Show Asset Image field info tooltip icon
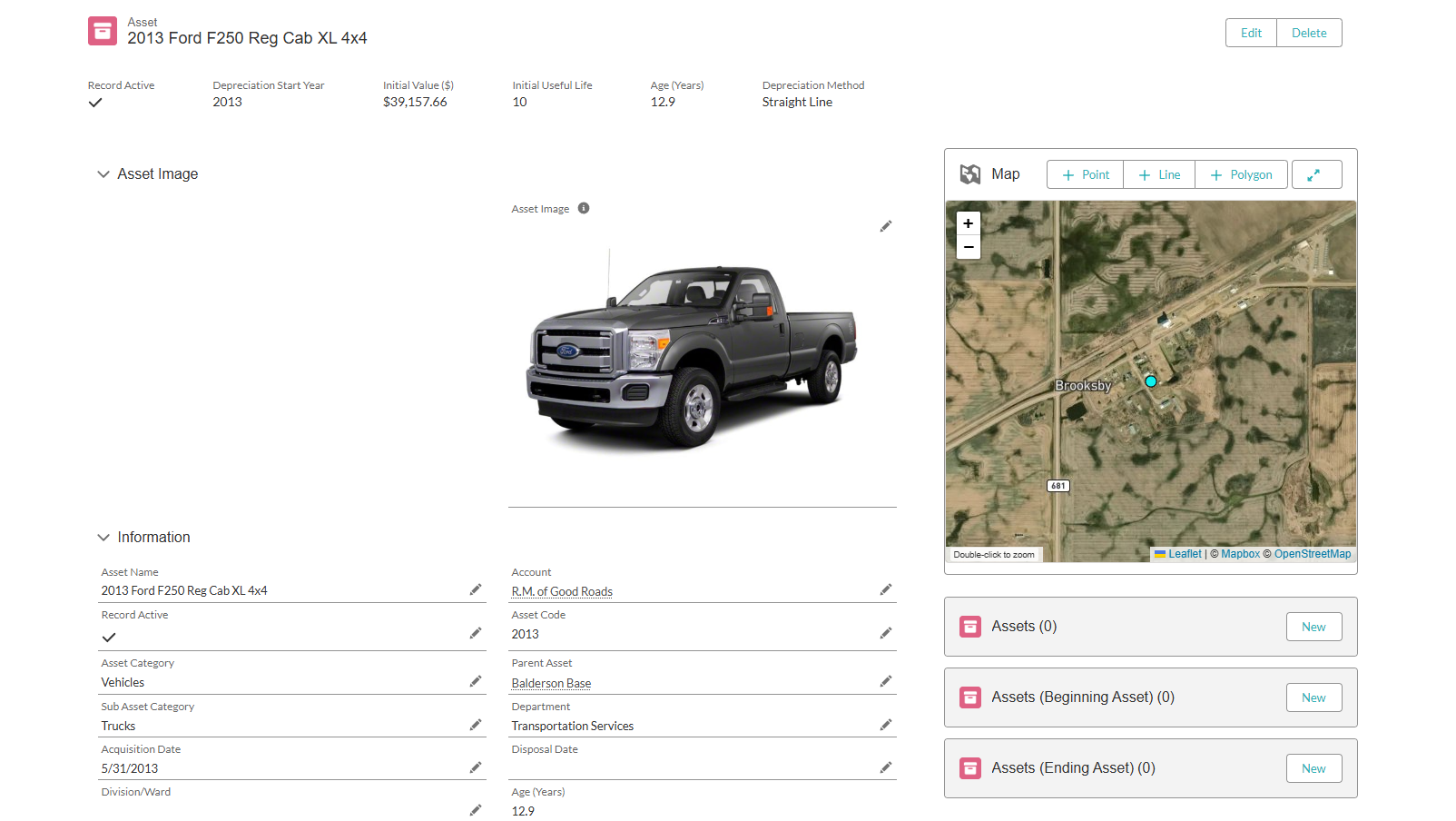 (x=584, y=208)
